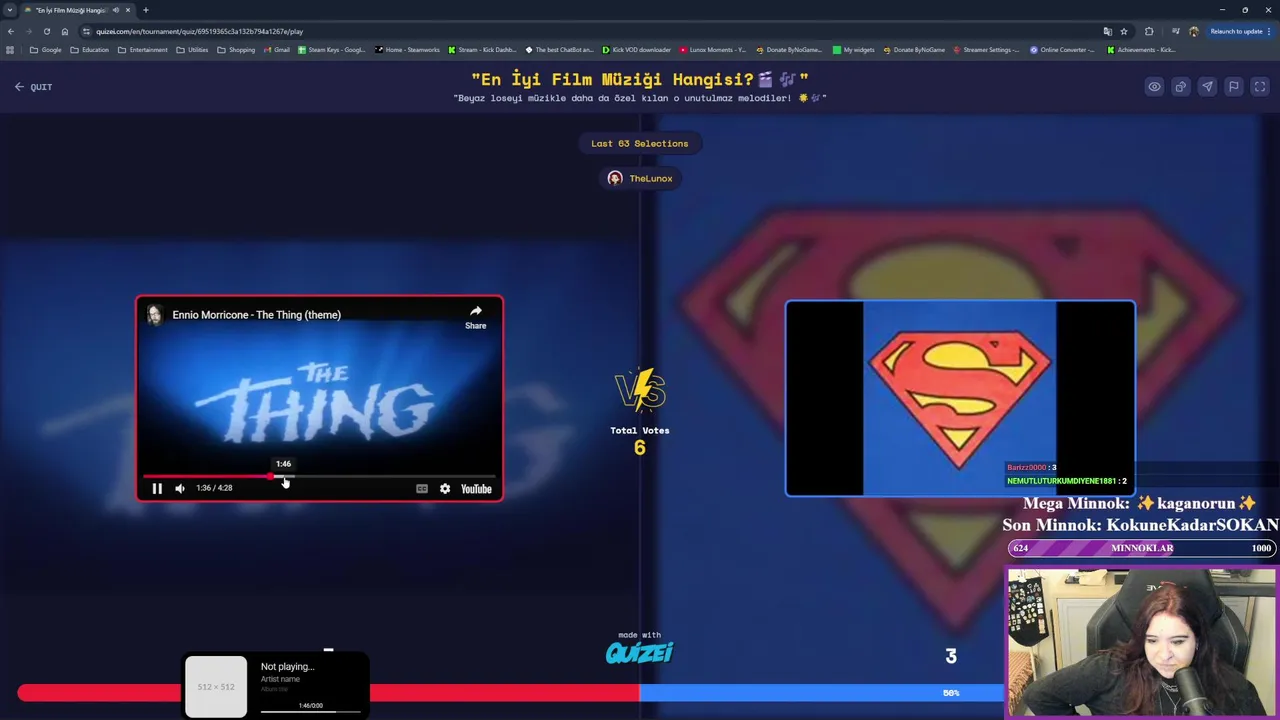The width and height of the screenshot is (1280, 720).
Task: Open the My widgets bookmark
Action: click(853, 50)
